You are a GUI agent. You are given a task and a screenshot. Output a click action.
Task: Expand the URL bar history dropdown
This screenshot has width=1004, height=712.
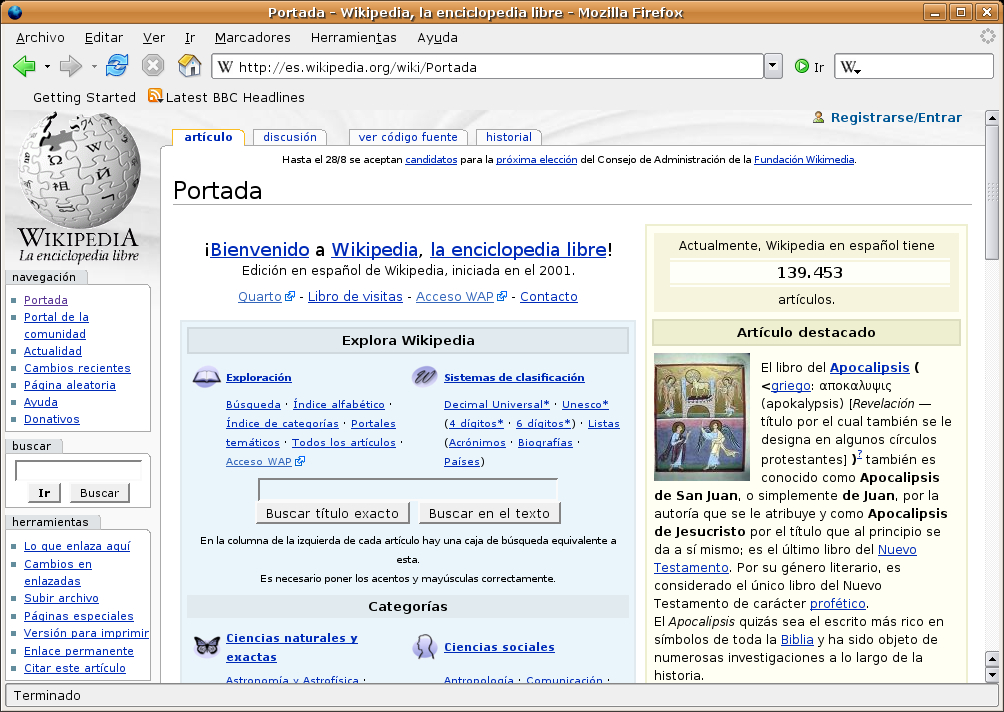pos(773,67)
